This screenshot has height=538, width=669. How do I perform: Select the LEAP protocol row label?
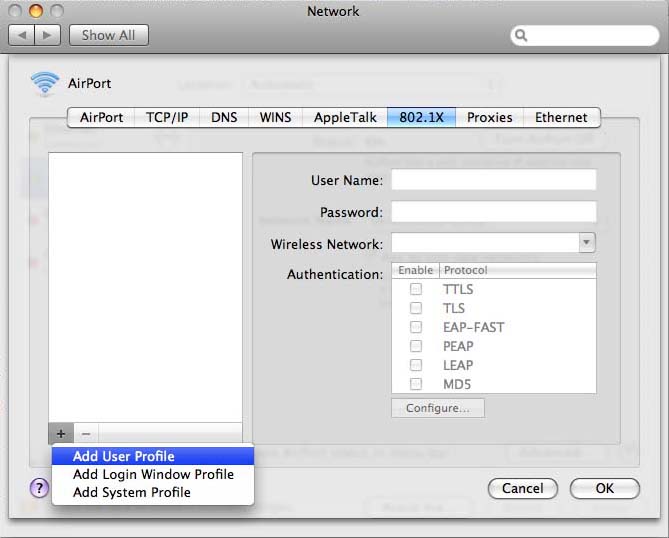pyautogui.click(x=458, y=365)
